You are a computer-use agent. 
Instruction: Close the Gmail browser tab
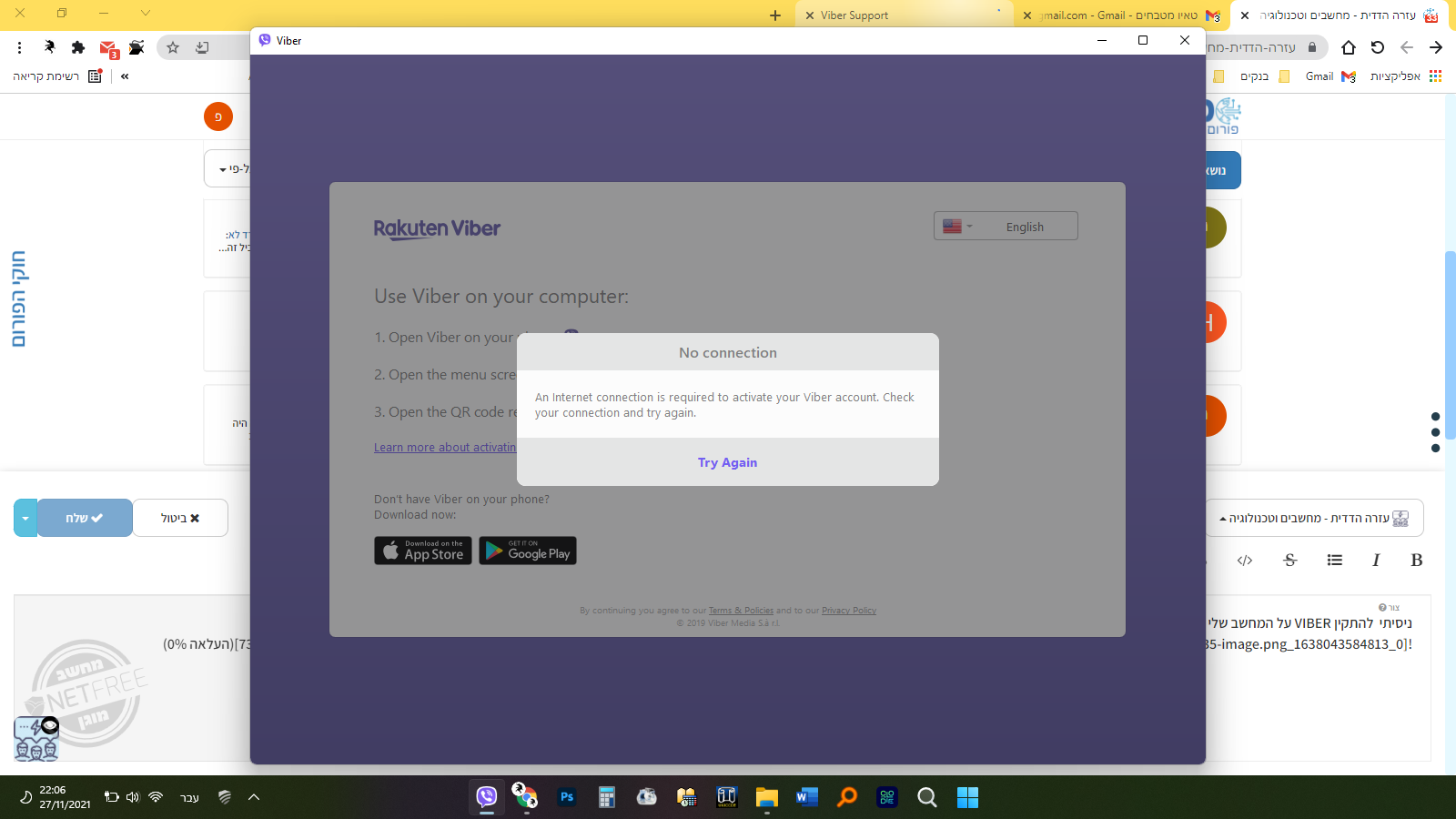[1027, 15]
